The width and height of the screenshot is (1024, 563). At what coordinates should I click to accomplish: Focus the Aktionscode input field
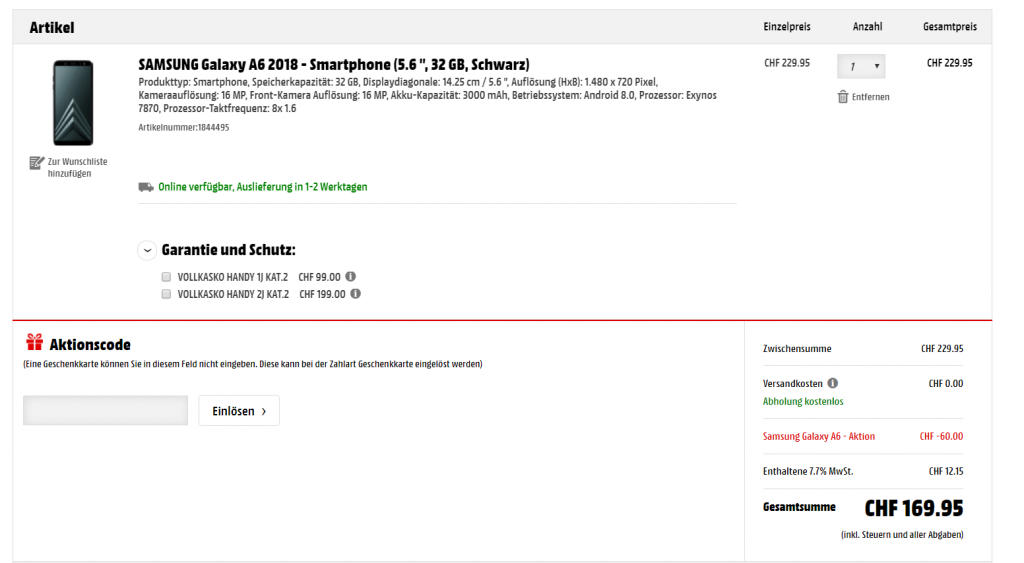tap(105, 410)
